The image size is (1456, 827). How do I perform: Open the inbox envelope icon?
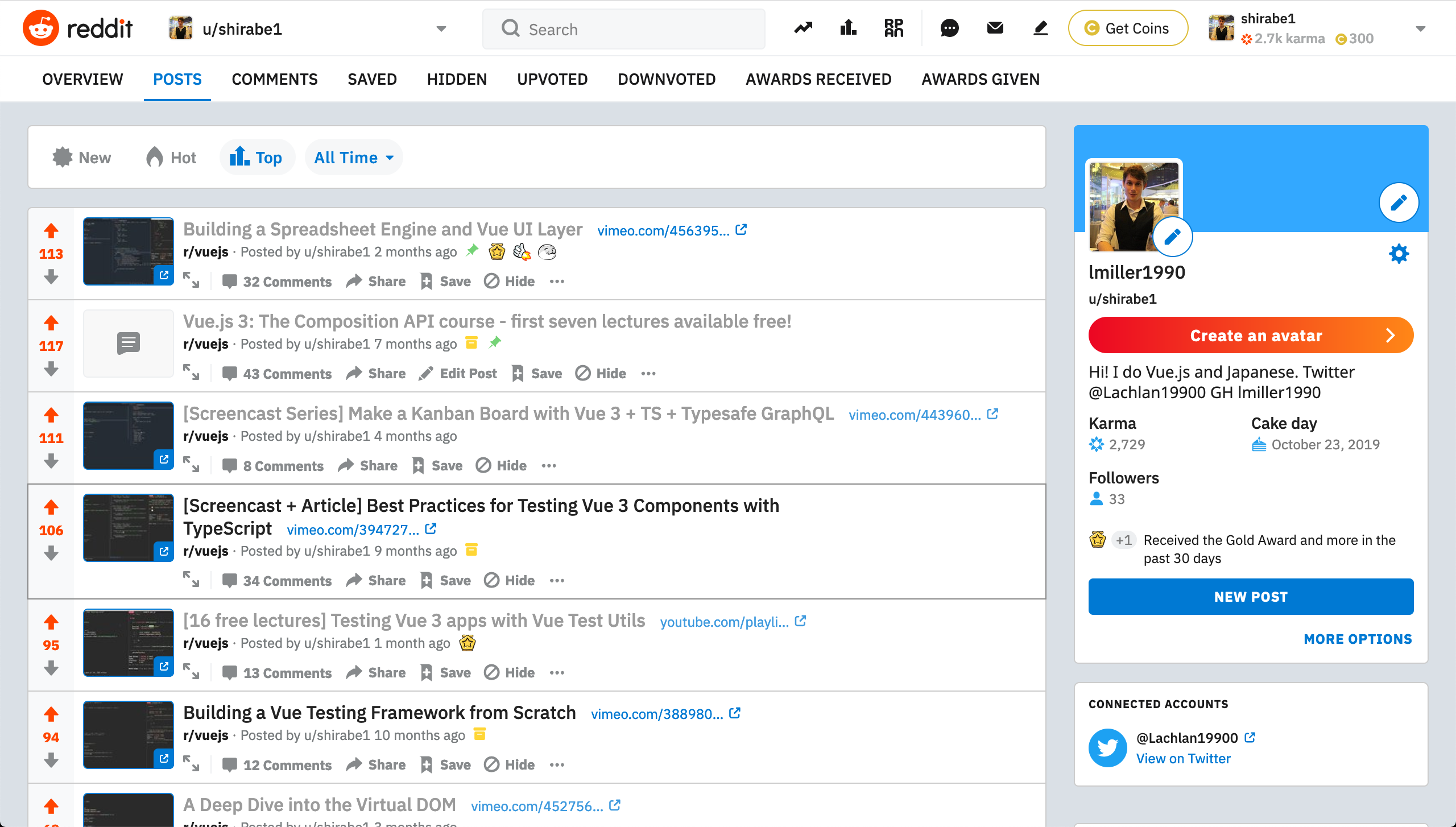coord(995,28)
